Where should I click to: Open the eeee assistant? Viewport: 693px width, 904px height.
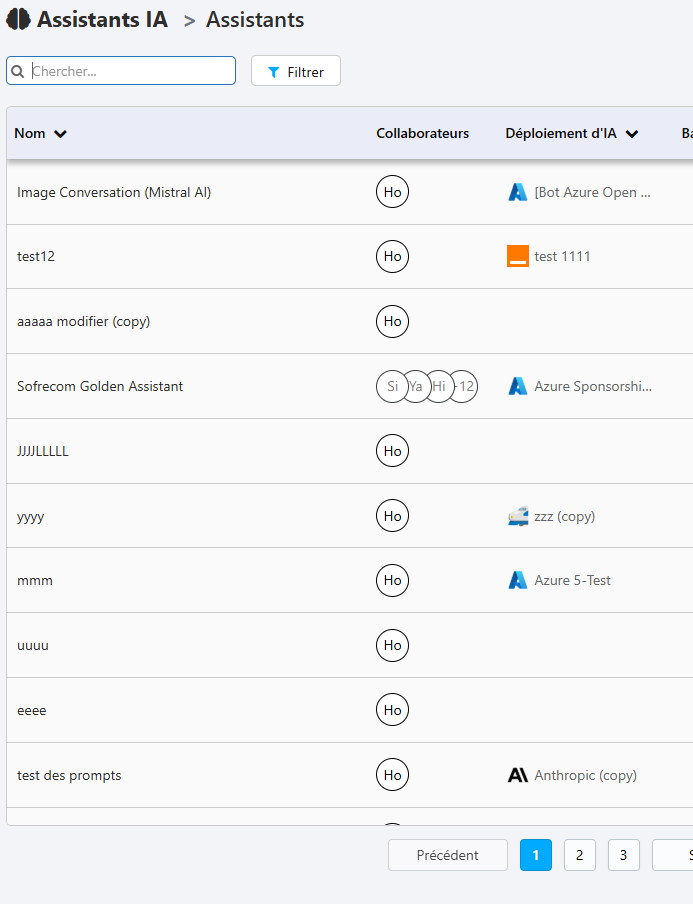pos(32,710)
